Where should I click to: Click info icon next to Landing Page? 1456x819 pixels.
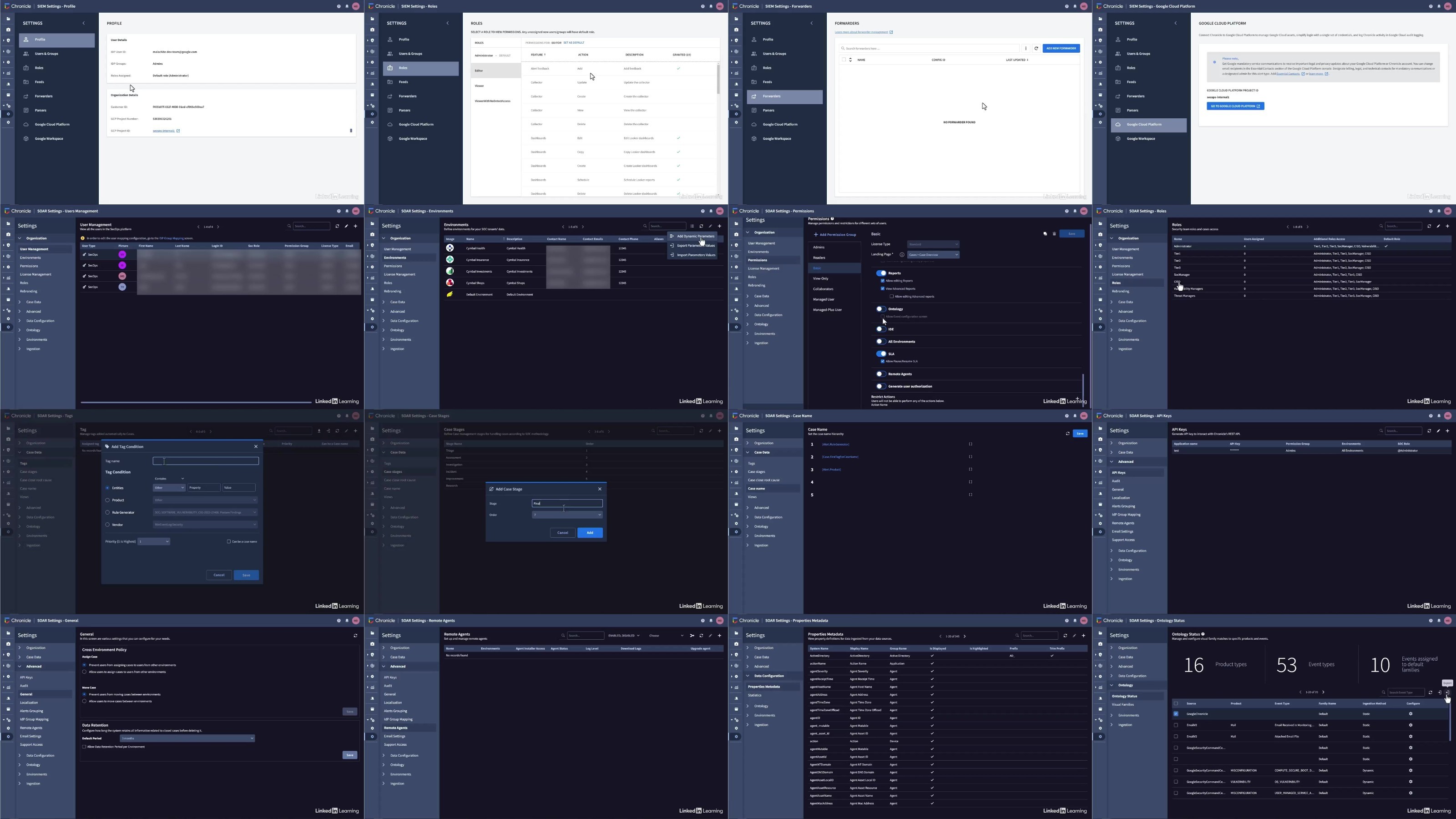point(901,255)
